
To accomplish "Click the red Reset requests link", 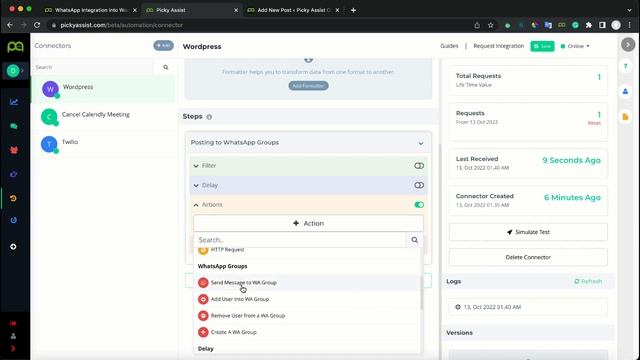I will (x=594, y=123).
